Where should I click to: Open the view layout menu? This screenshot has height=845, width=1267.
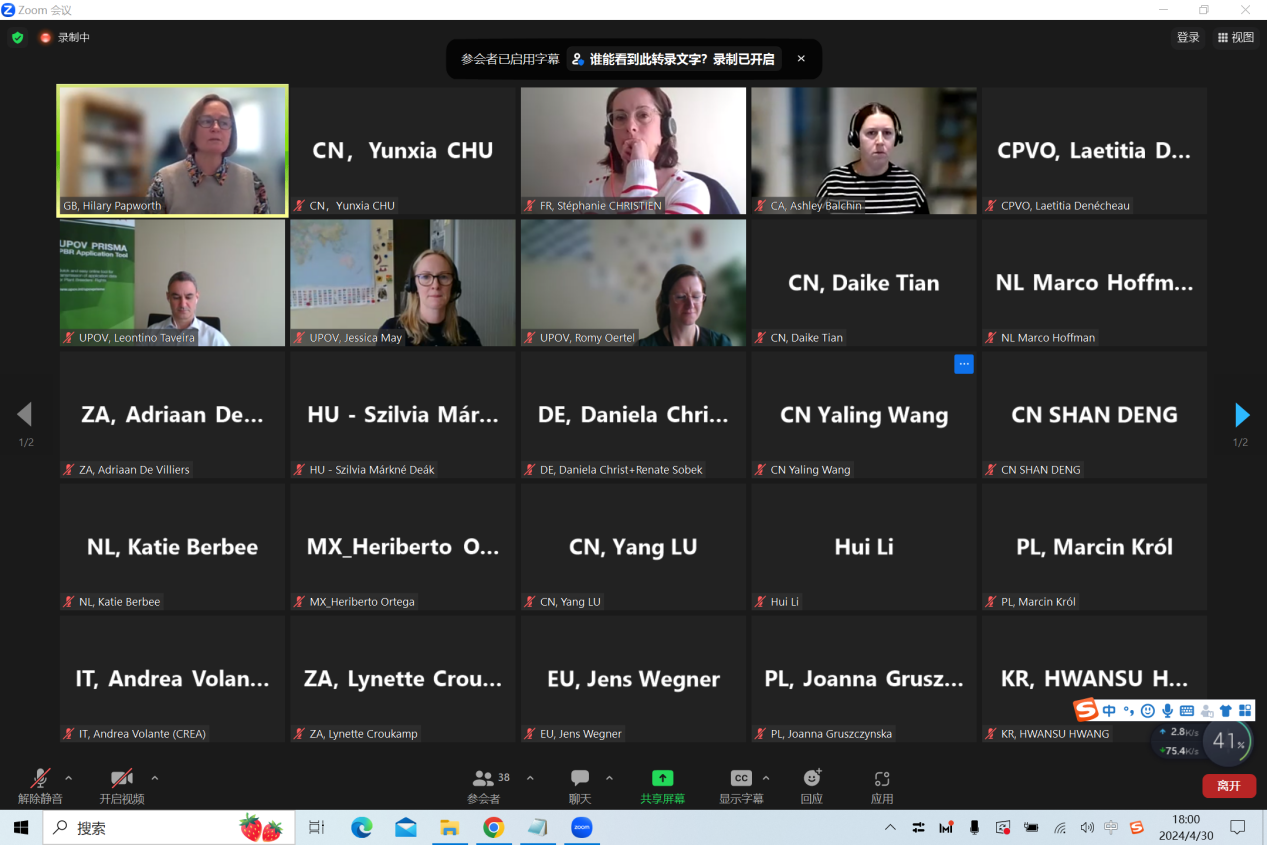pos(1235,38)
